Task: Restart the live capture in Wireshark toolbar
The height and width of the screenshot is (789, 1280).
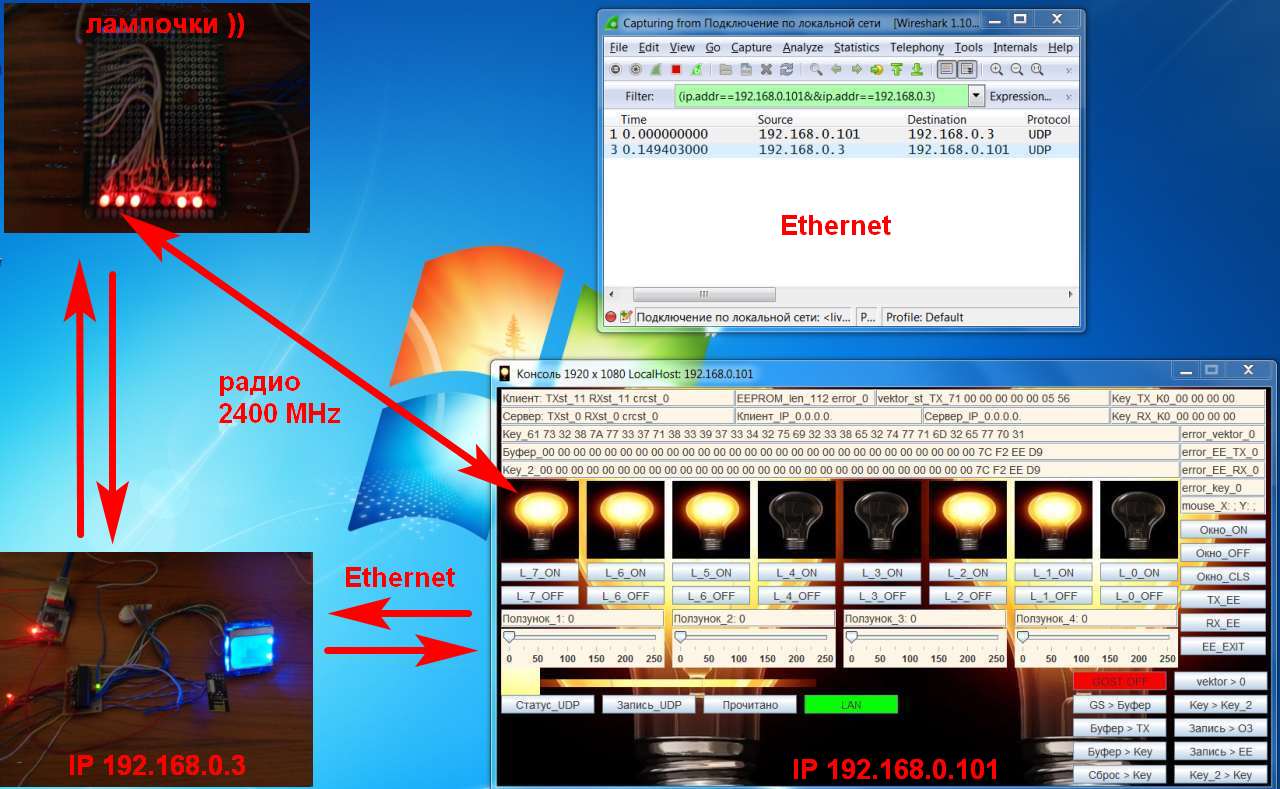Action: pyautogui.click(x=696, y=70)
